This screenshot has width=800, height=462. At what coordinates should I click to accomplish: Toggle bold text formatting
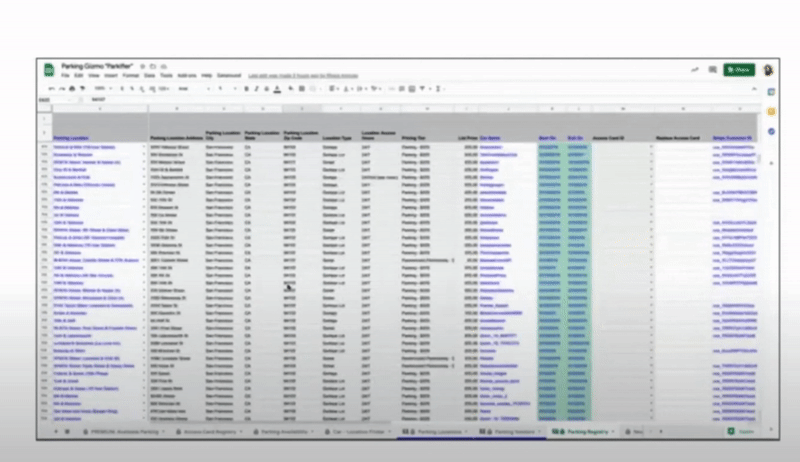click(x=245, y=88)
